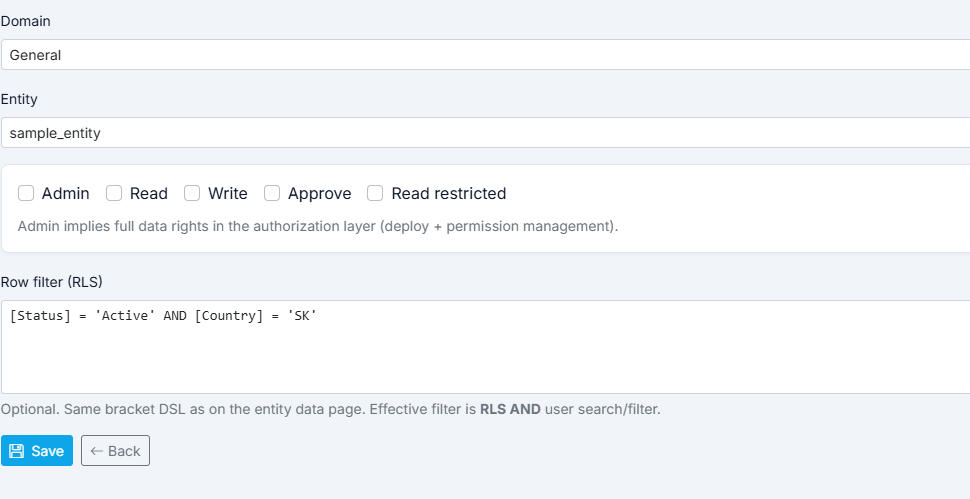Click the 'Row filter (RLS)' label
Image resolution: width=970 pixels, height=499 pixels.
pyautogui.click(x=52, y=282)
